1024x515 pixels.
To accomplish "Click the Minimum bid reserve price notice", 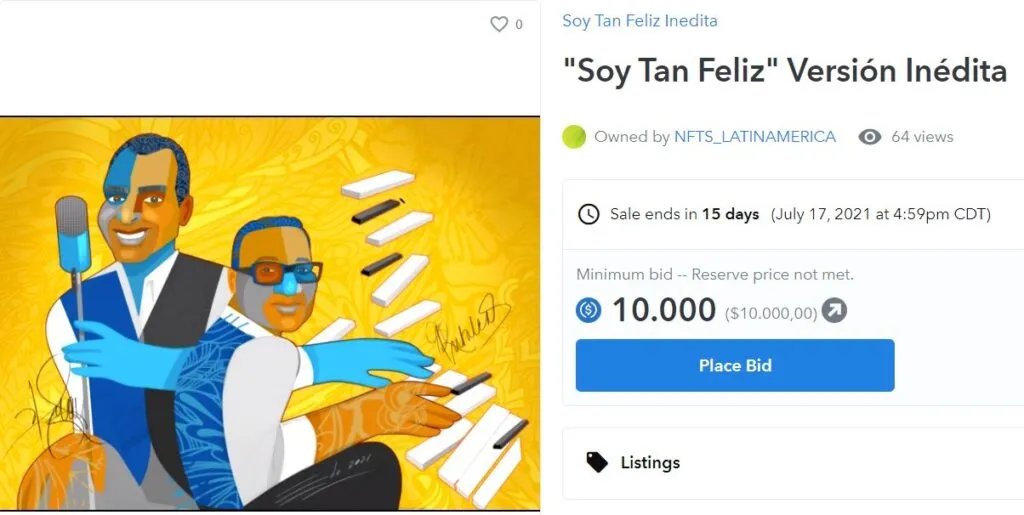I will [714, 275].
